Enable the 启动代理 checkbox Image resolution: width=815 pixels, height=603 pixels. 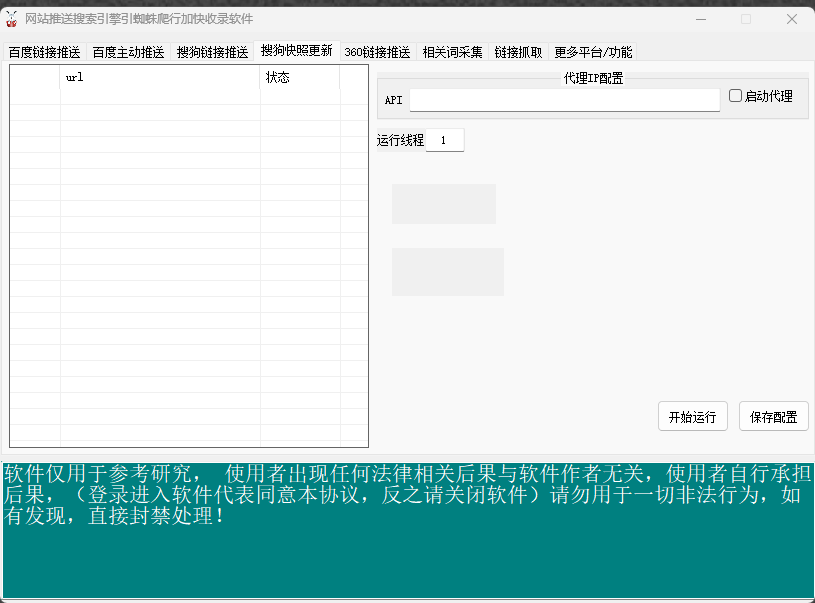(x=736, y=96)
